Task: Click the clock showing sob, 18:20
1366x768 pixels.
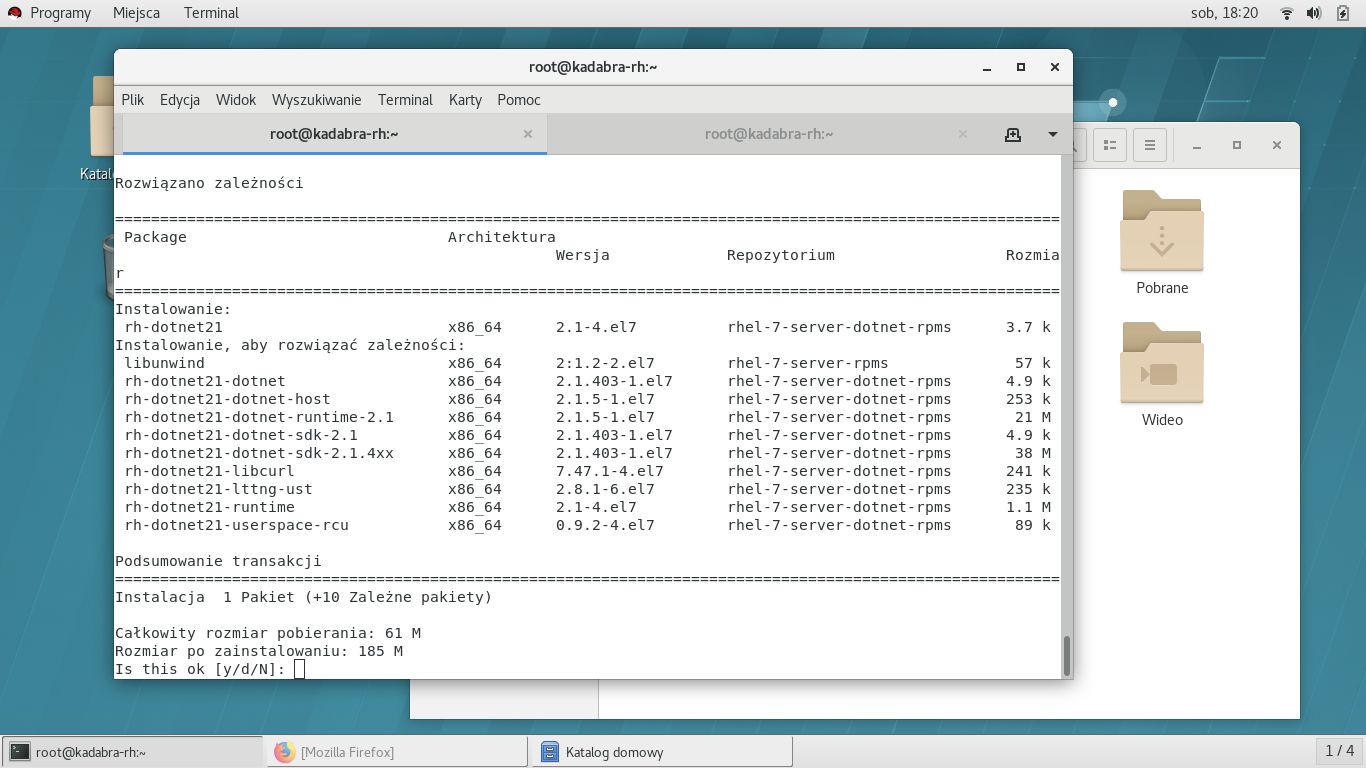Action: point(1225,13)
